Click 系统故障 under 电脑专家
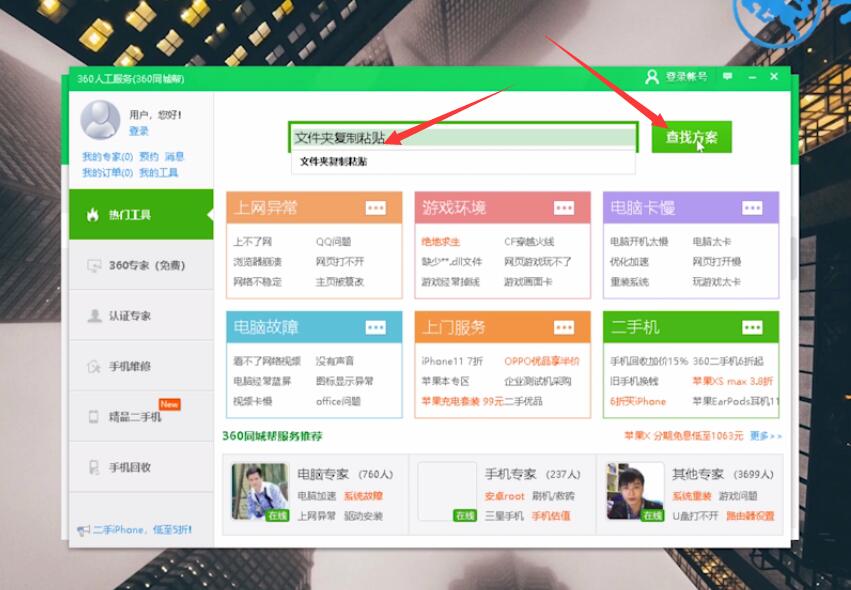851x590 pixels. click(x=364, y=496)
